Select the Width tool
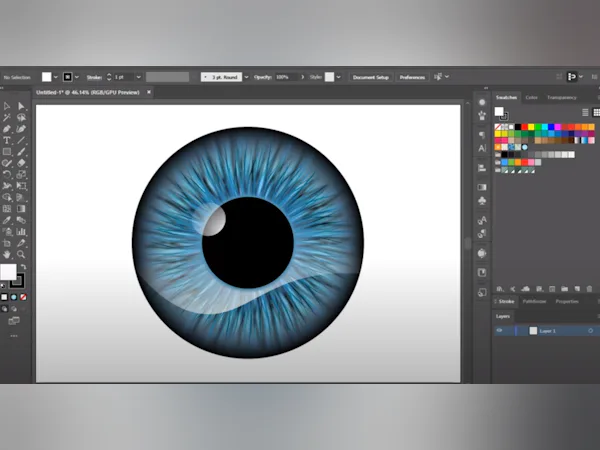600x450 pixels. pyautogui.click(x=7, y=186)
